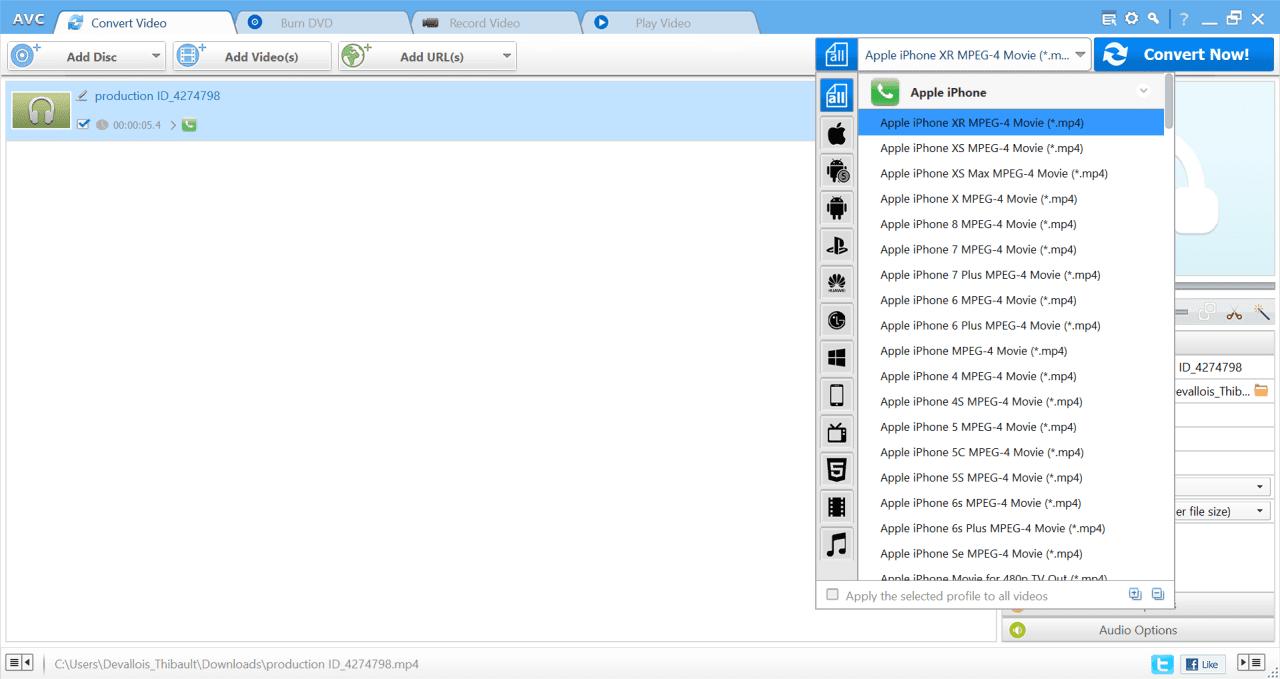
Task: Click the file path in status bar
Action: [x=236, y=663]
